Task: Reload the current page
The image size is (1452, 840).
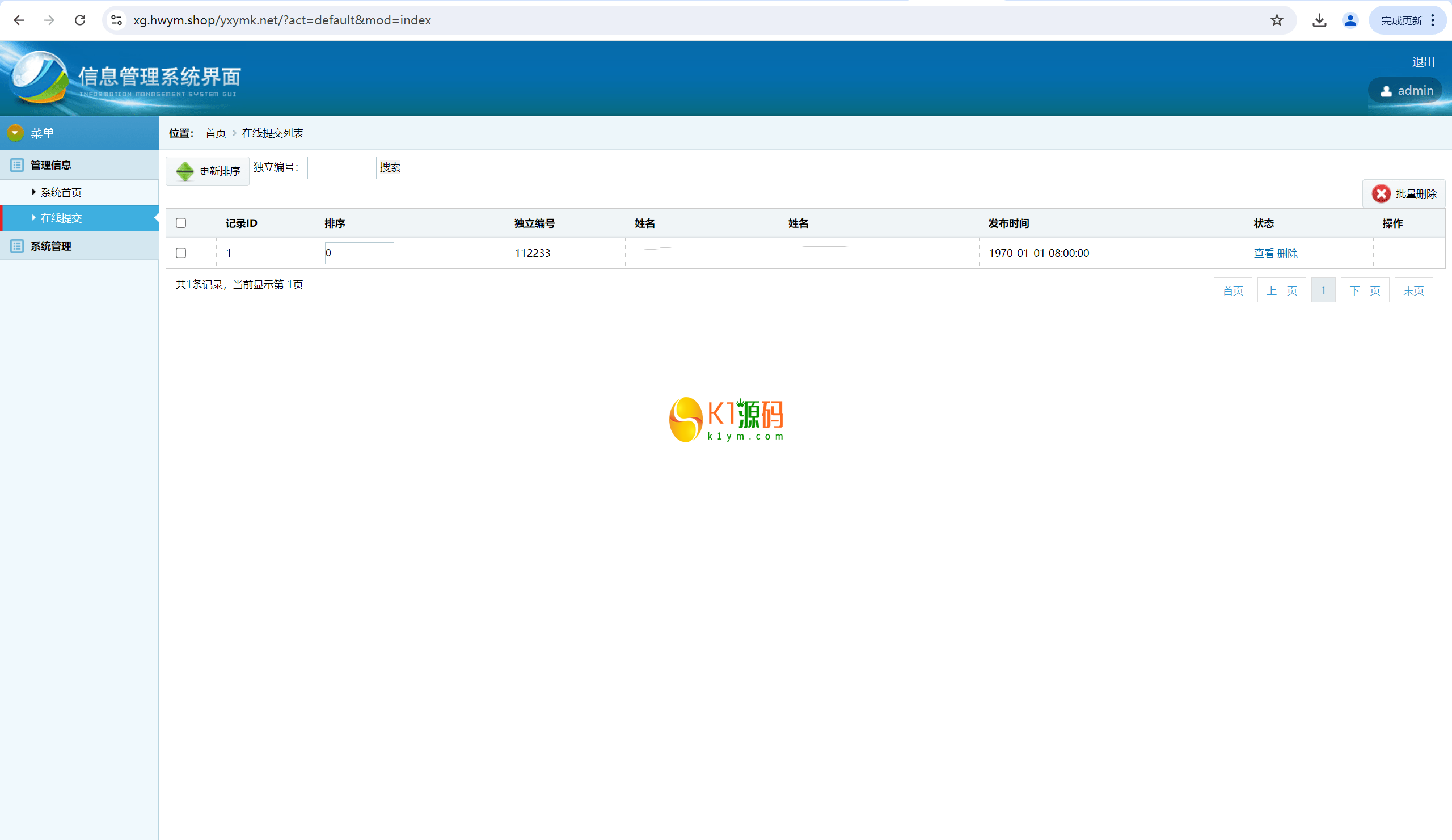Action: (x=80, y=20)
